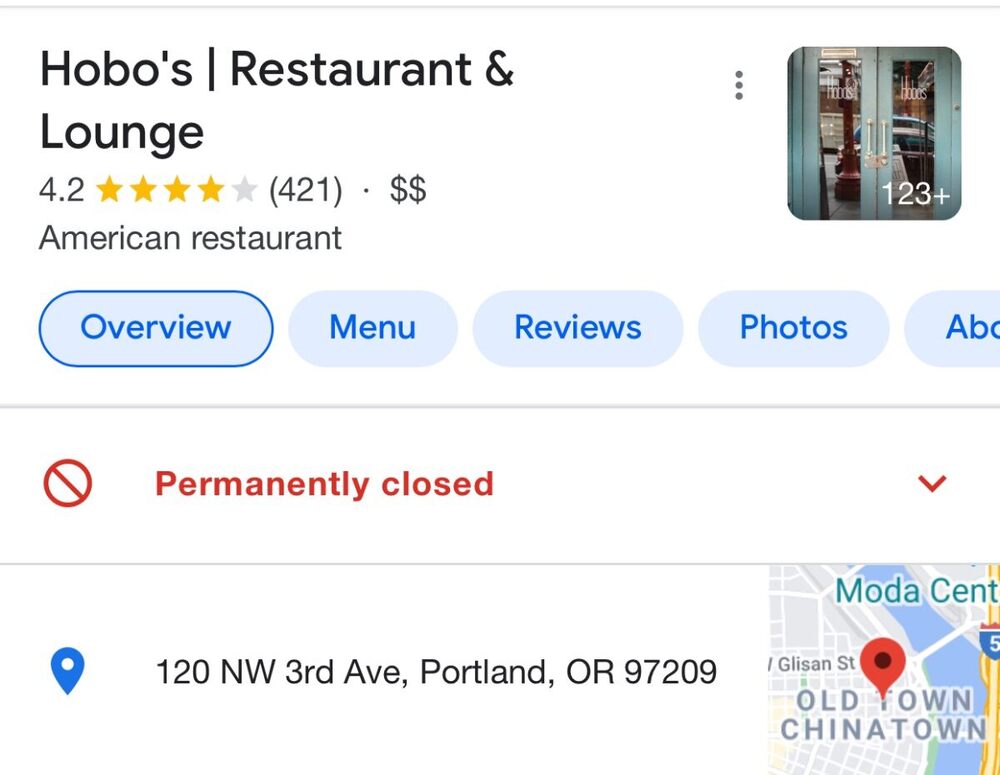
Task: Go to the Photos tab
Action: [x=793, y=328]
